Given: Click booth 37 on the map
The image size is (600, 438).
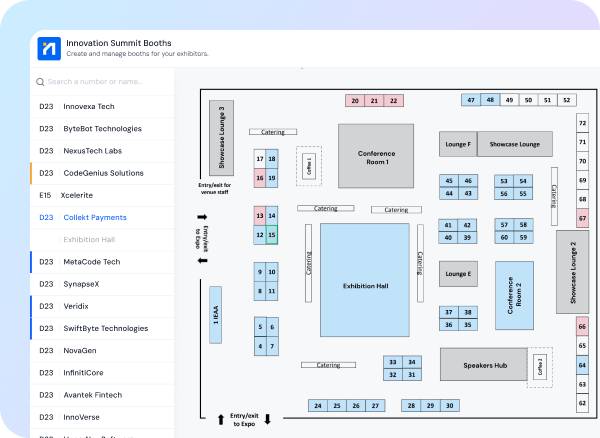Looking at the screenshot, I should point(449,312).
